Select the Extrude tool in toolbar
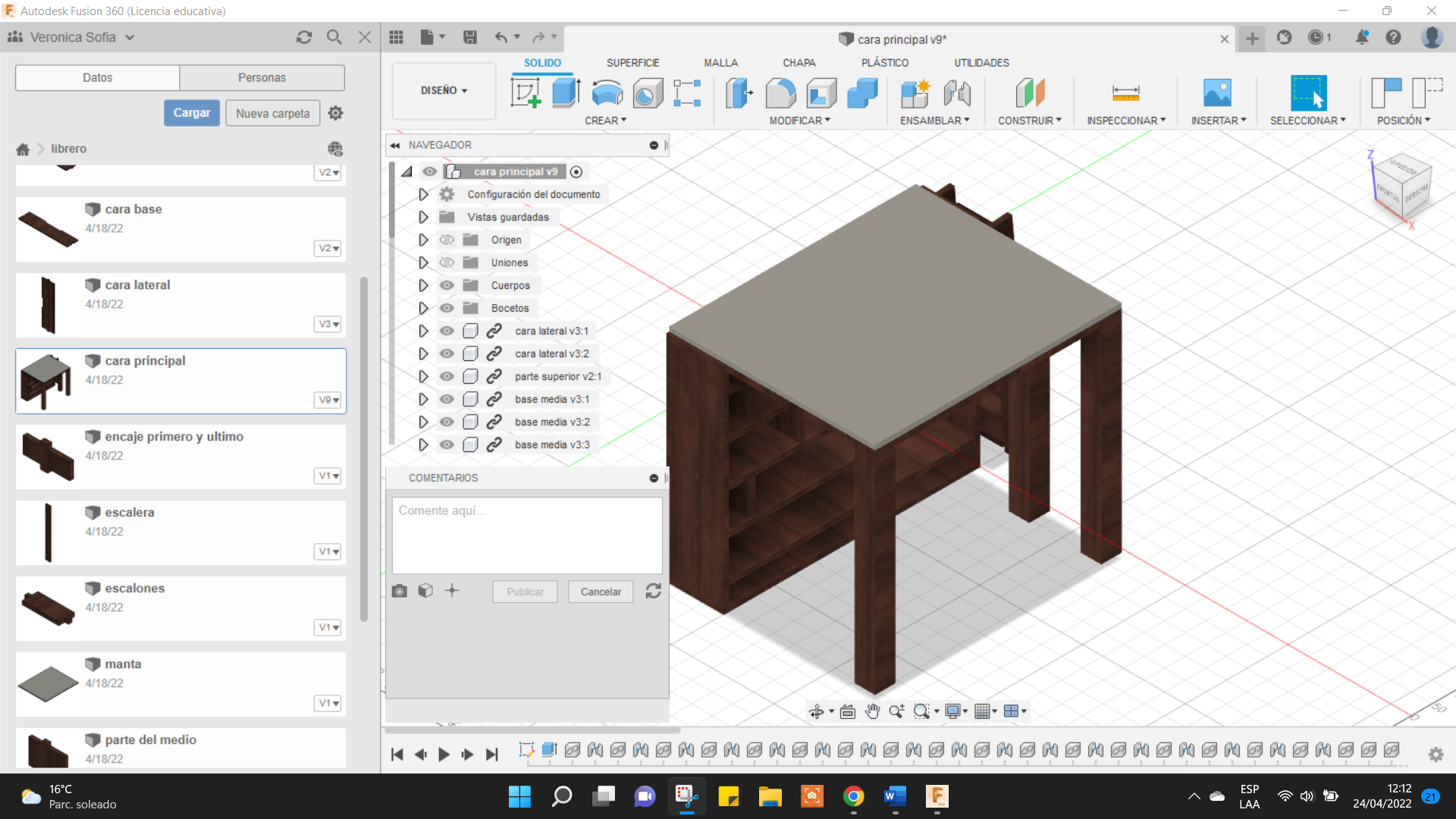This screenshot has height=819, width=1456. click(x=566, y=93)
